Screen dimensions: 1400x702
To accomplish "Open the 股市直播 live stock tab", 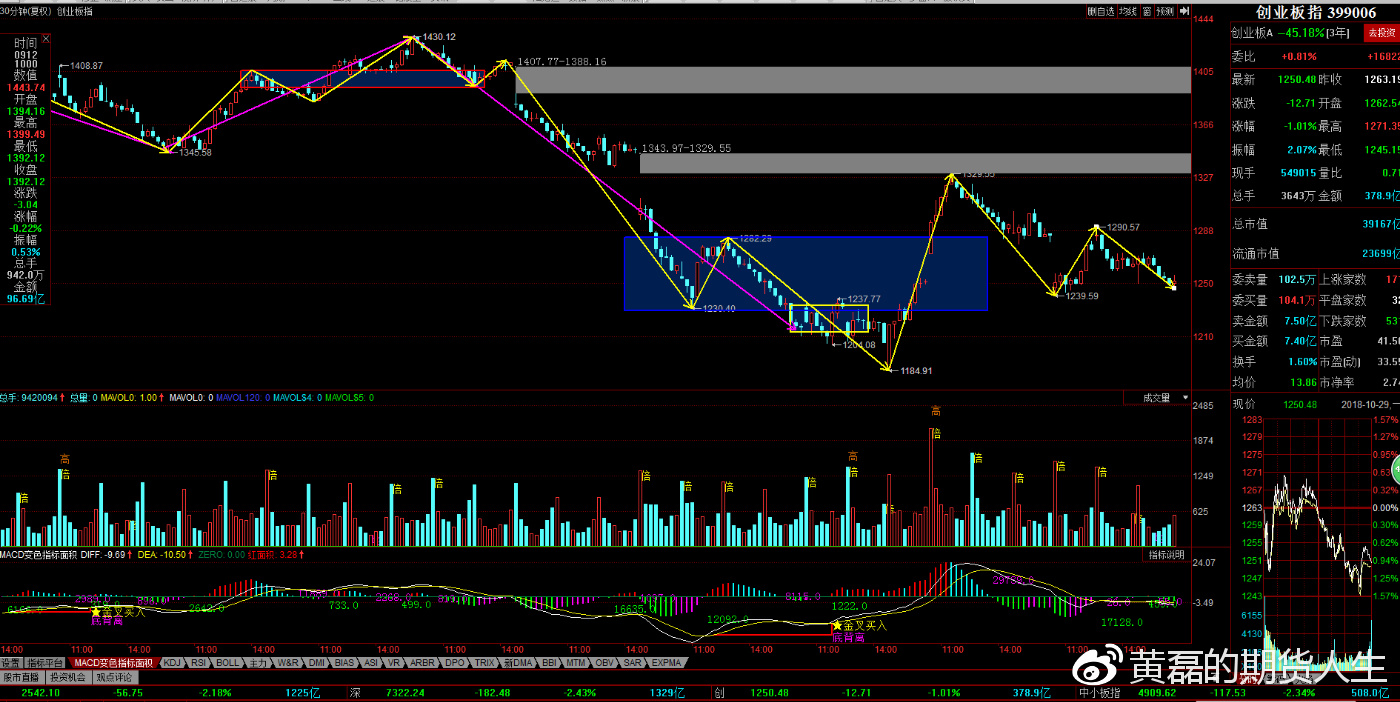I will tap(21, 677).
